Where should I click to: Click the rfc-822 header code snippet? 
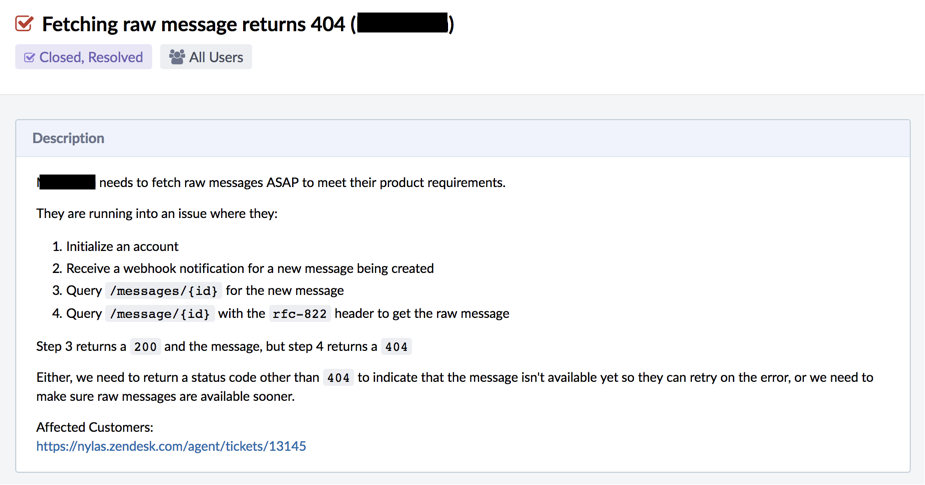click(300, 314)
